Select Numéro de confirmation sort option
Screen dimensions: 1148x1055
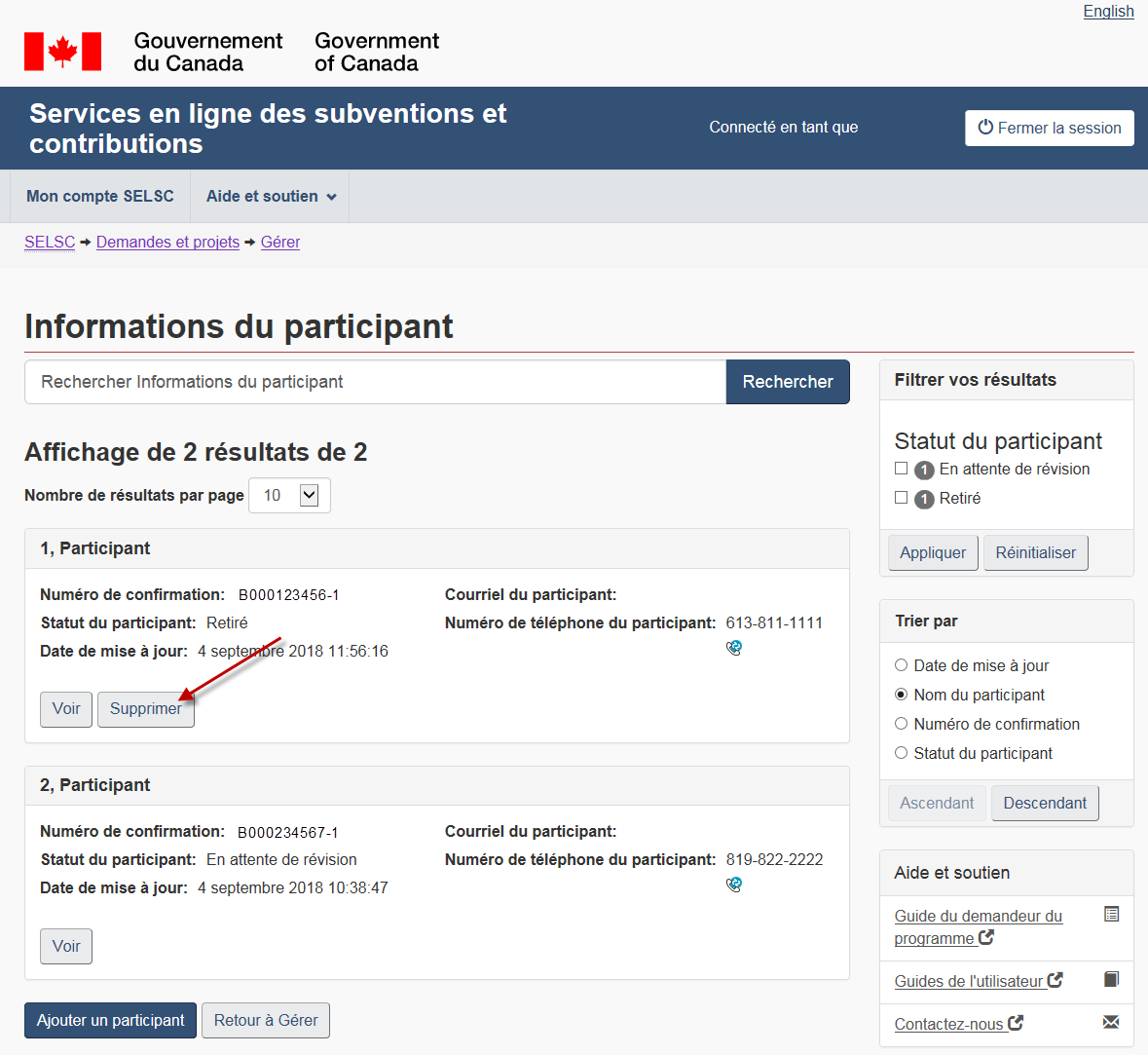point(901,724)
